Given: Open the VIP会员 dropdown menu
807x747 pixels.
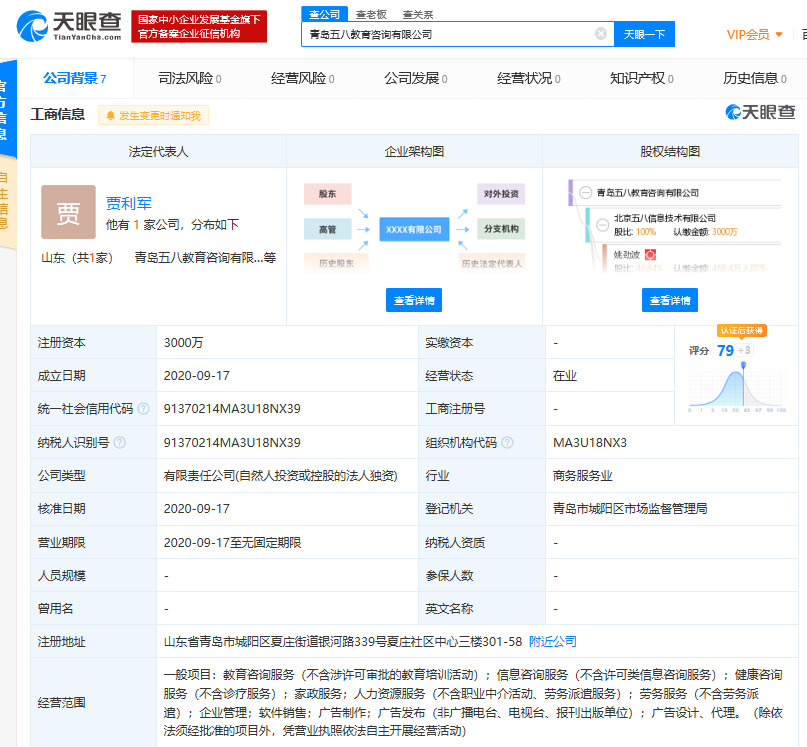Looking at the screenshot, I should [x=754, y=35].
